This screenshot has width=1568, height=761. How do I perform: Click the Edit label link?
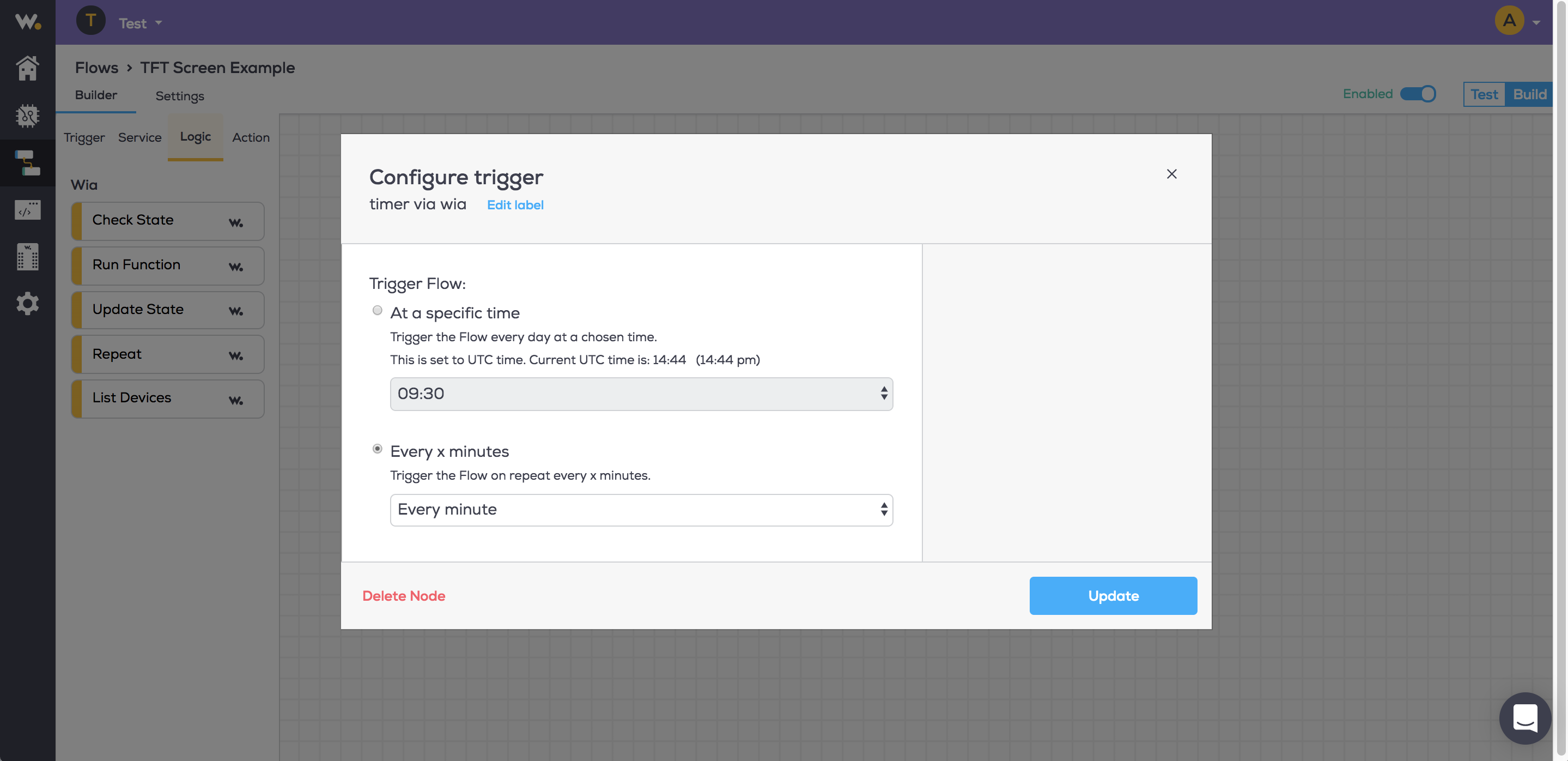point(515,205)
